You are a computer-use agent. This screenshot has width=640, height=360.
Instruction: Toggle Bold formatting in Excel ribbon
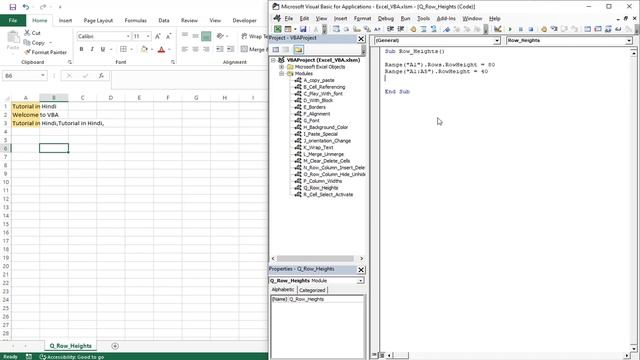[x=82, y=49]
